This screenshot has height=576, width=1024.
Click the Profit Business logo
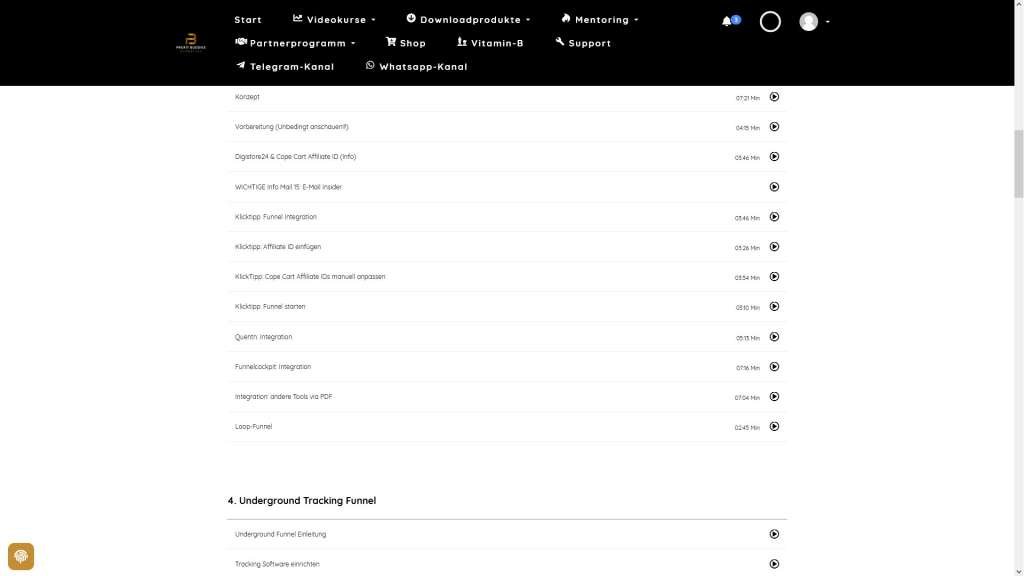[190, 43]
